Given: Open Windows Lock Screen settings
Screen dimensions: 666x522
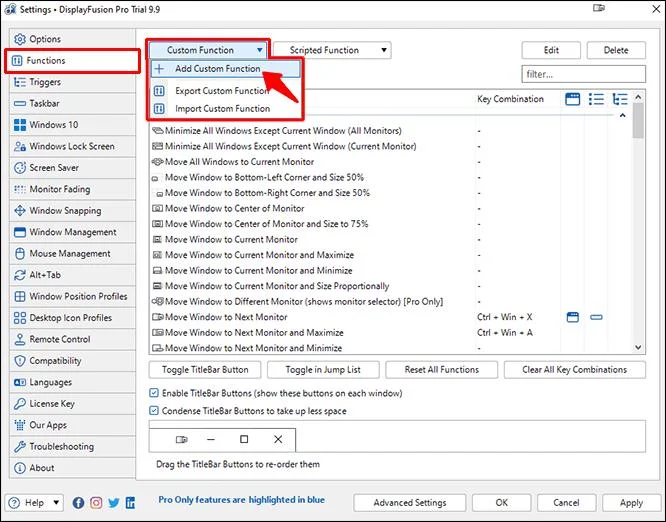Looking at the screenshot, I should click(x=72, y=146).
